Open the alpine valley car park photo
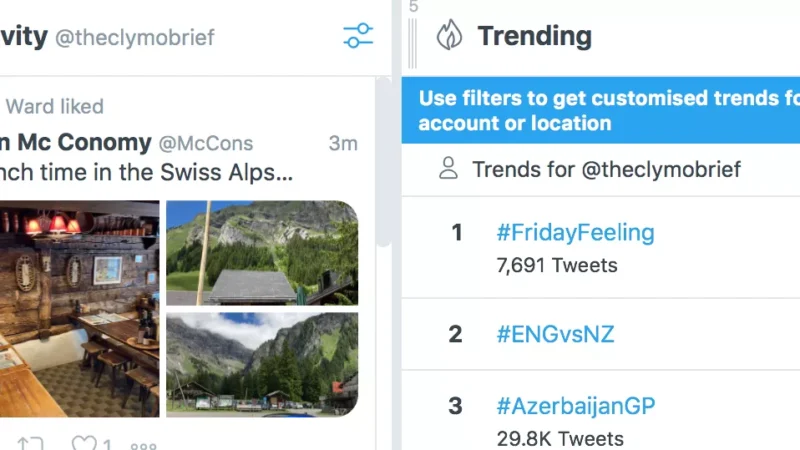 261,364
